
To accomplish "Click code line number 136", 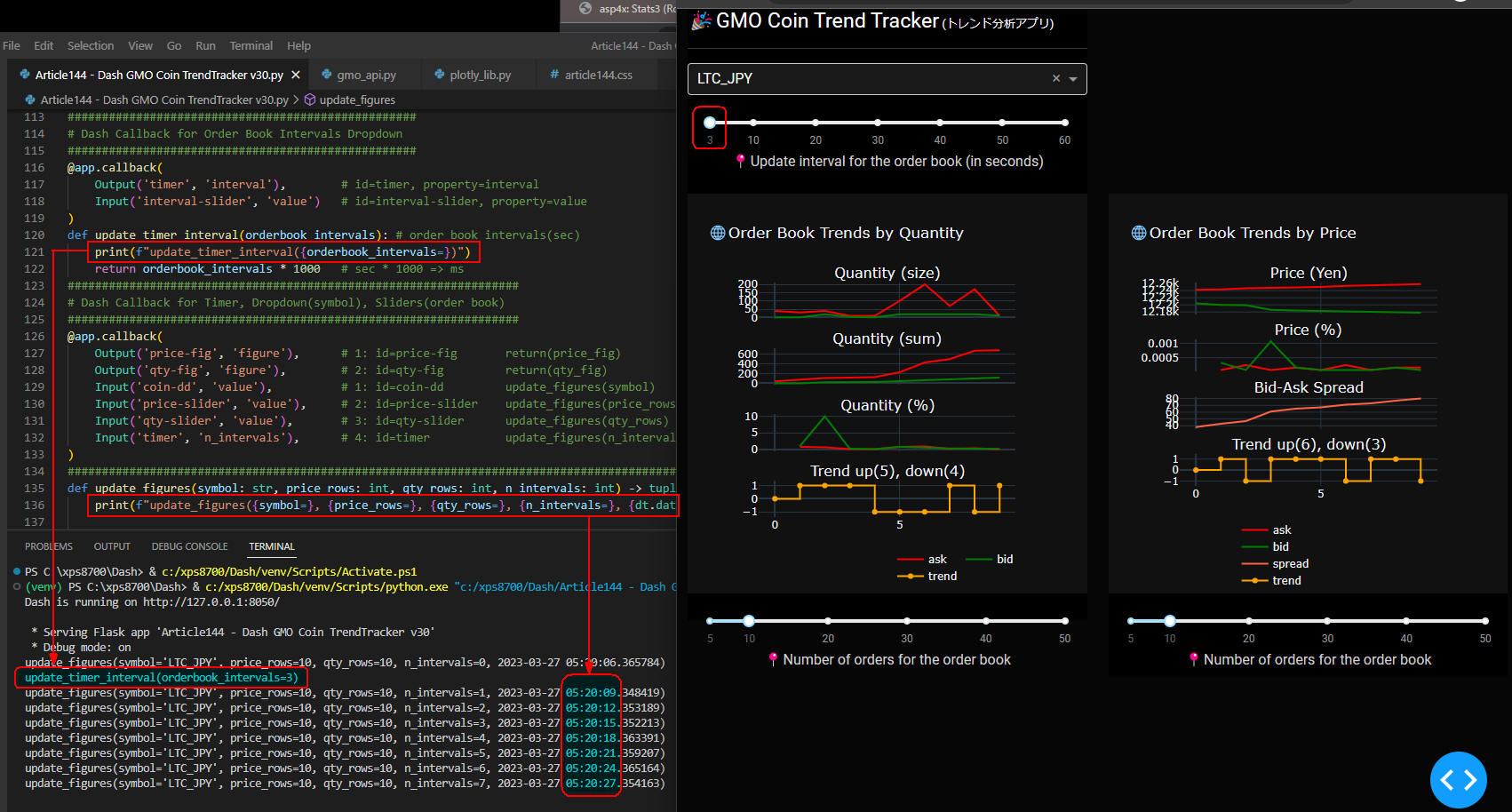I will [34, 506].
